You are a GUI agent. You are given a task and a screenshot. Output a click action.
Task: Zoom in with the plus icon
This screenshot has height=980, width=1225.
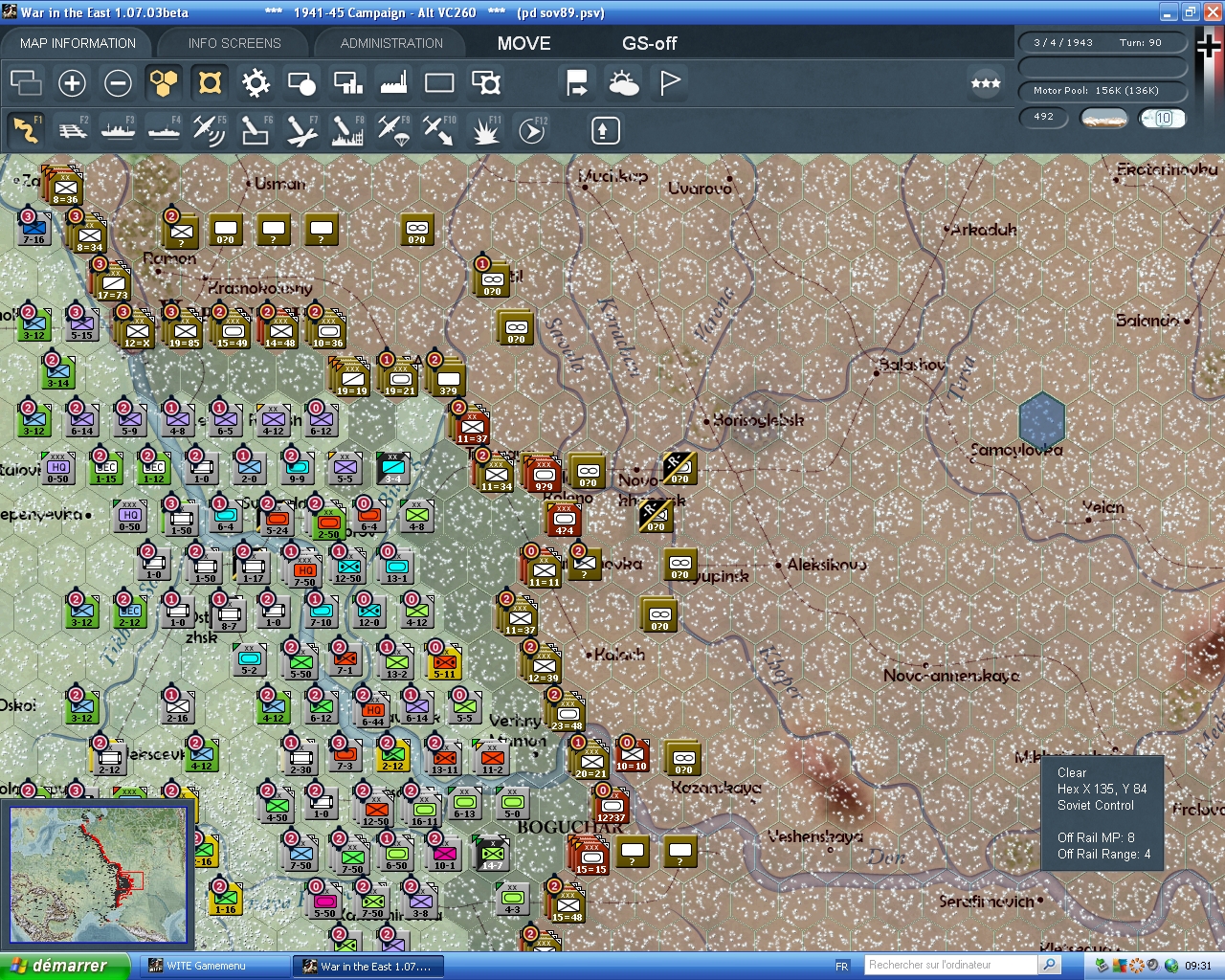click(x=72, y=83)
